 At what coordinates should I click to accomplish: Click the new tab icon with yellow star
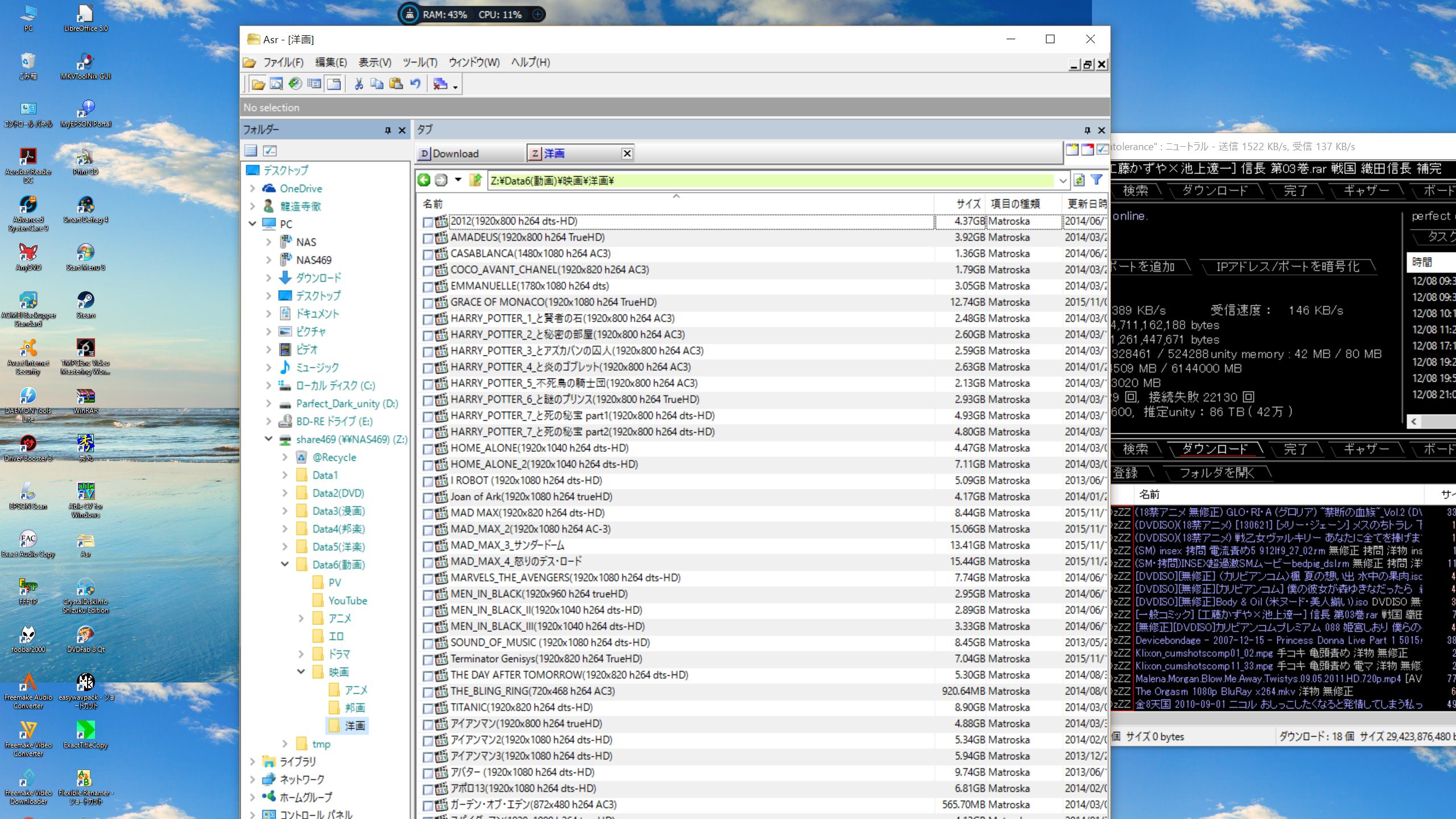pyautogui.click(x=1072, y=150)
